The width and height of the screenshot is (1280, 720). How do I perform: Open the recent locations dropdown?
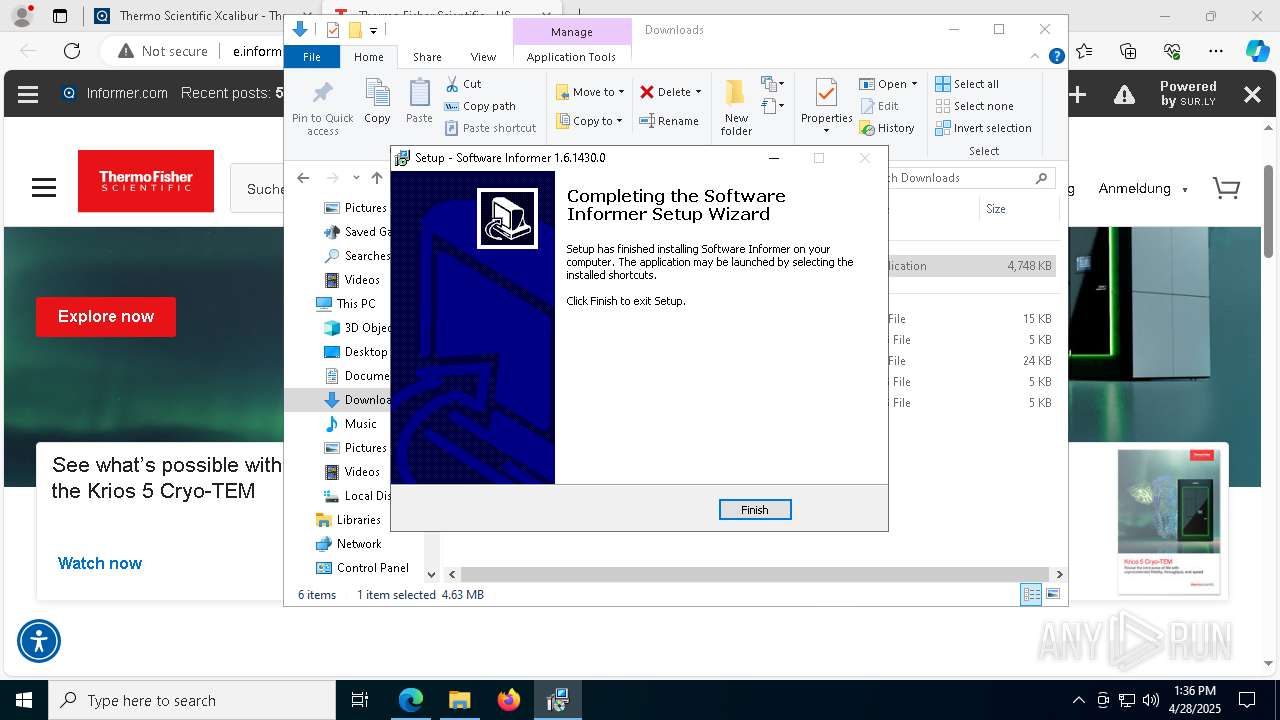pyautogui.click(x=356, y=178)
